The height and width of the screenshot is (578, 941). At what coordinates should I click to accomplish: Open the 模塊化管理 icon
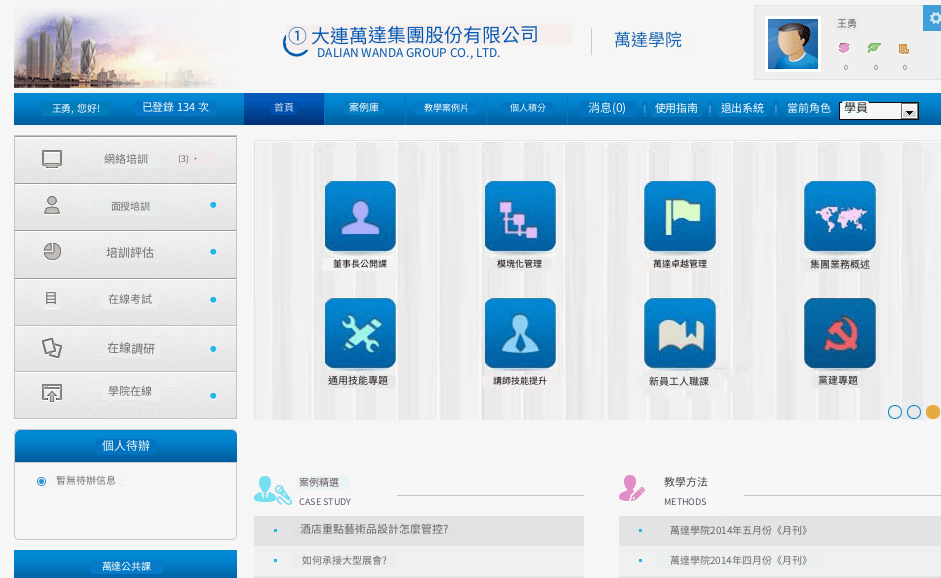point(520,216)
